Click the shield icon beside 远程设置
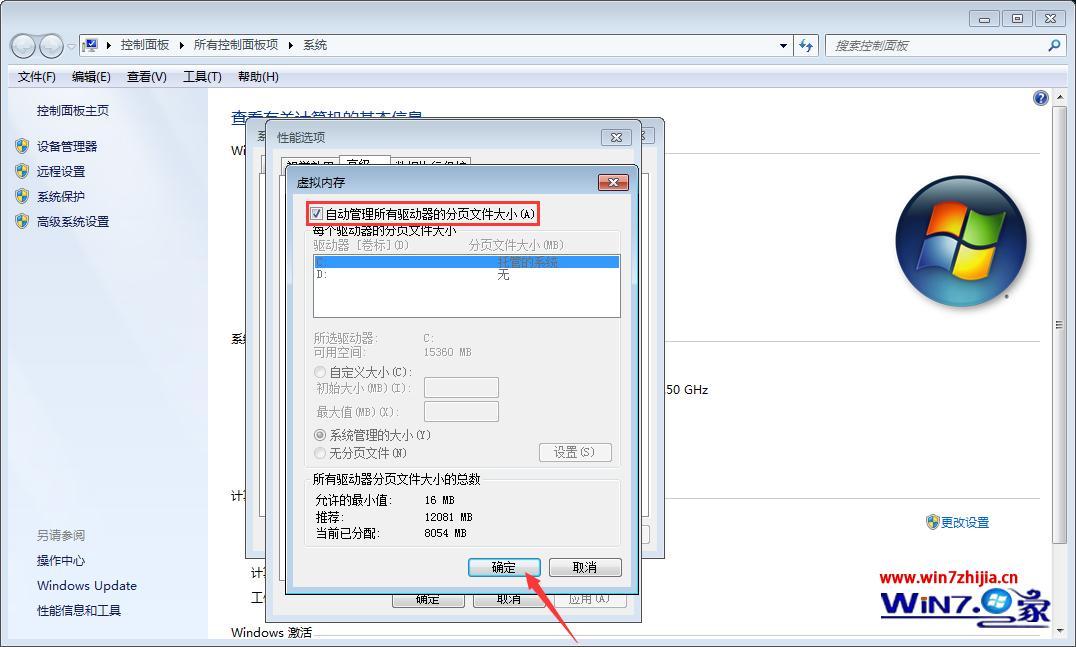The width and height of the screenshot is (1076, 647). 22,171
